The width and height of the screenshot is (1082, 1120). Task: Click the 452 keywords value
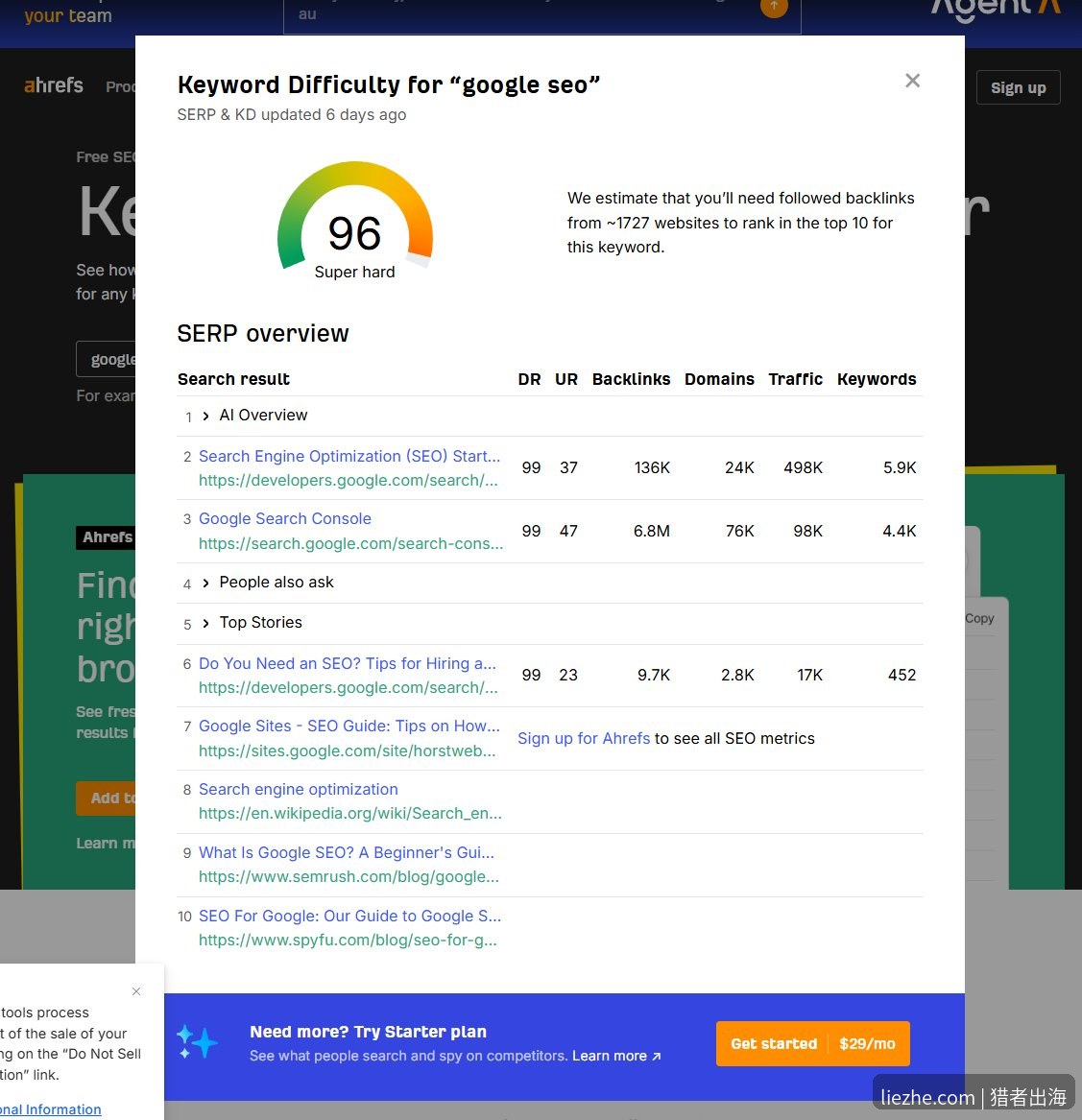(902, 675)
